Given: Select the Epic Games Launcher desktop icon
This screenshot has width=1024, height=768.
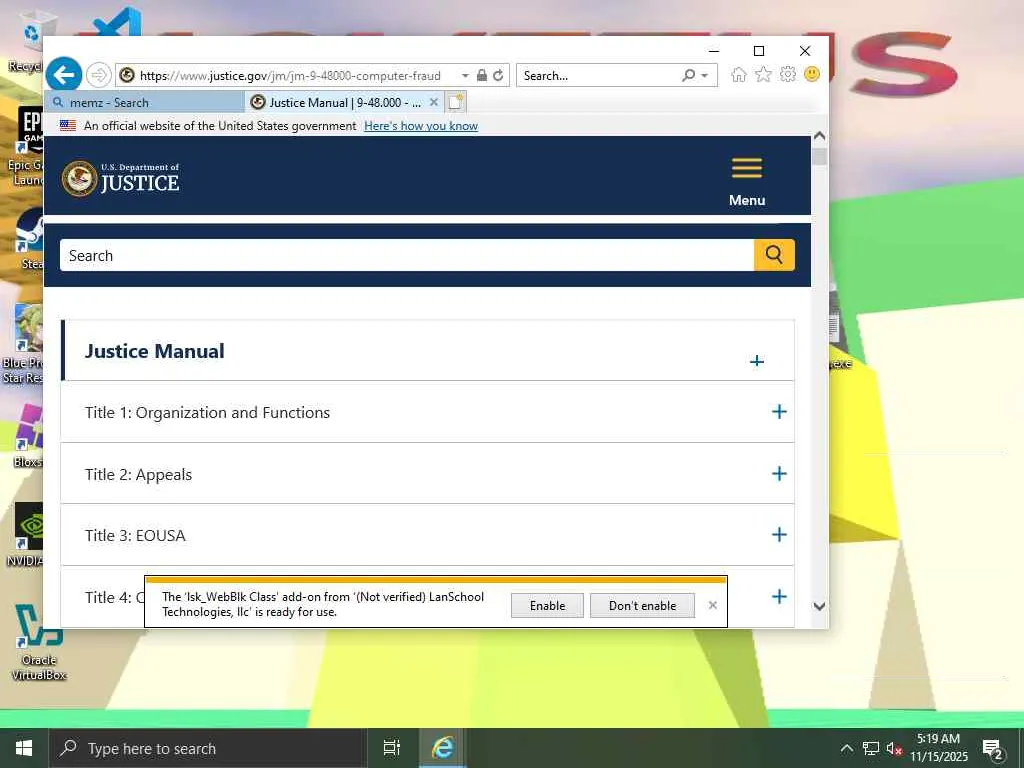Looking at the screenshot, I should [x=26, y=147].
